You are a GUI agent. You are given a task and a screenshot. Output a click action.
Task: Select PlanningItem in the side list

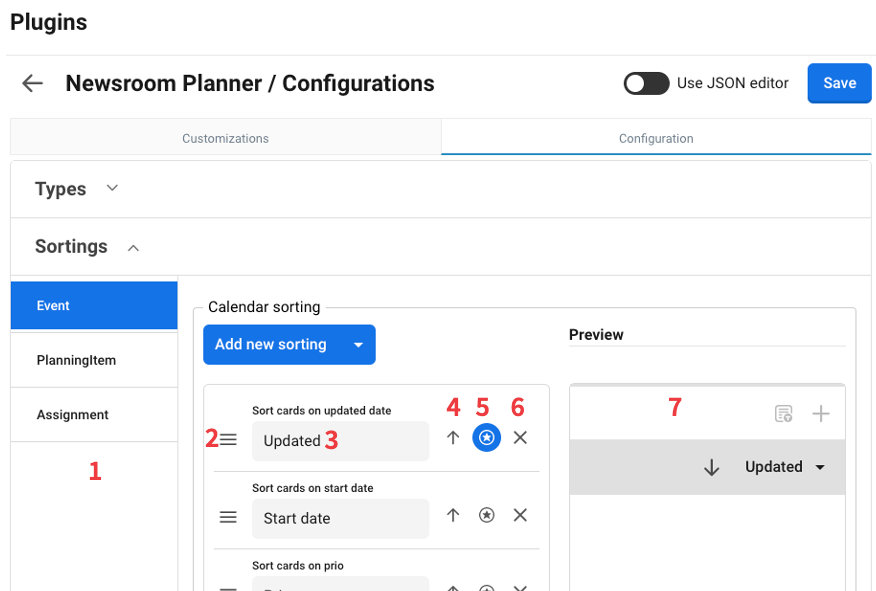coord(93,360)
